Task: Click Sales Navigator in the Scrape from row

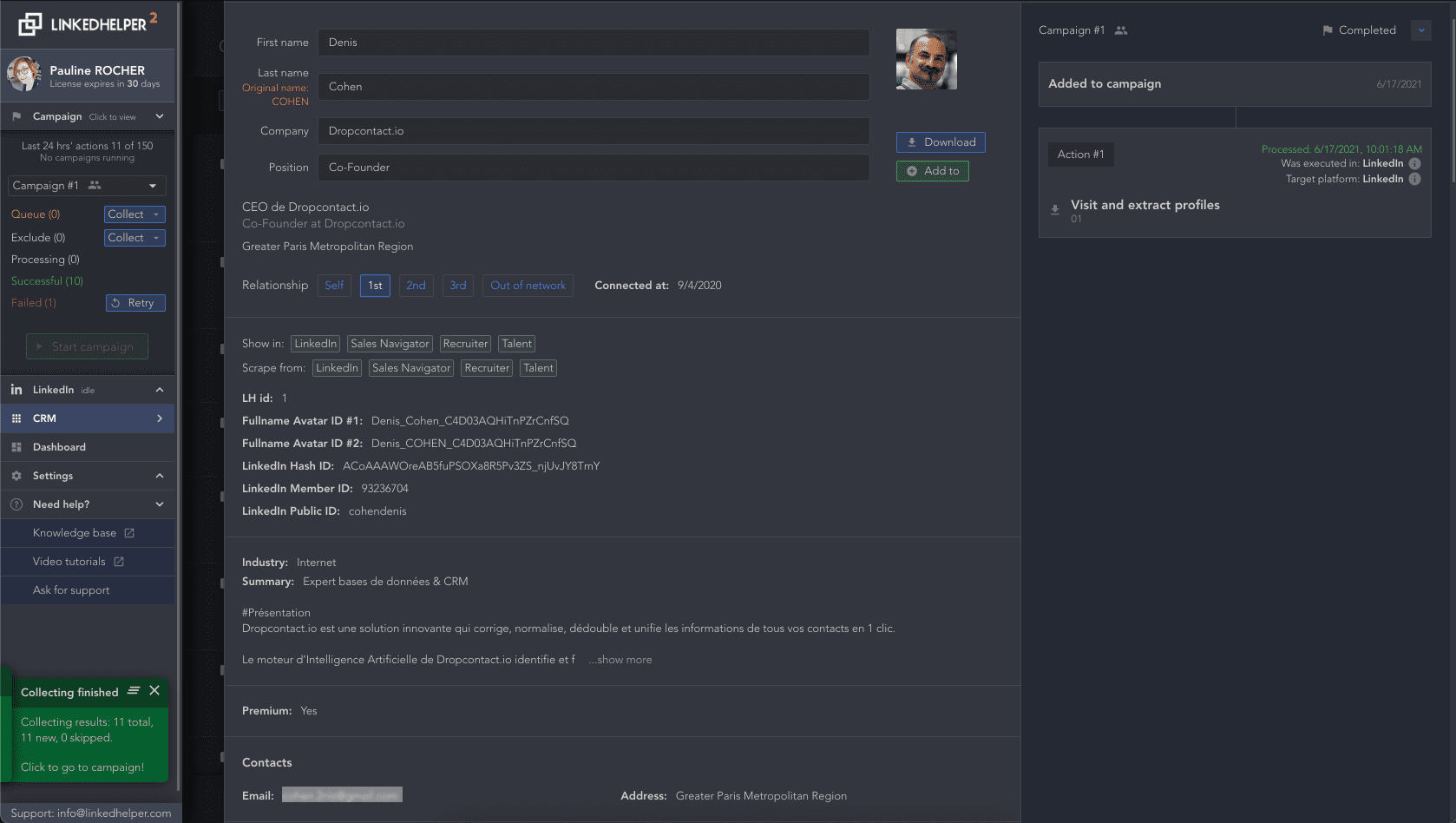Action: (x=411, y=368)
